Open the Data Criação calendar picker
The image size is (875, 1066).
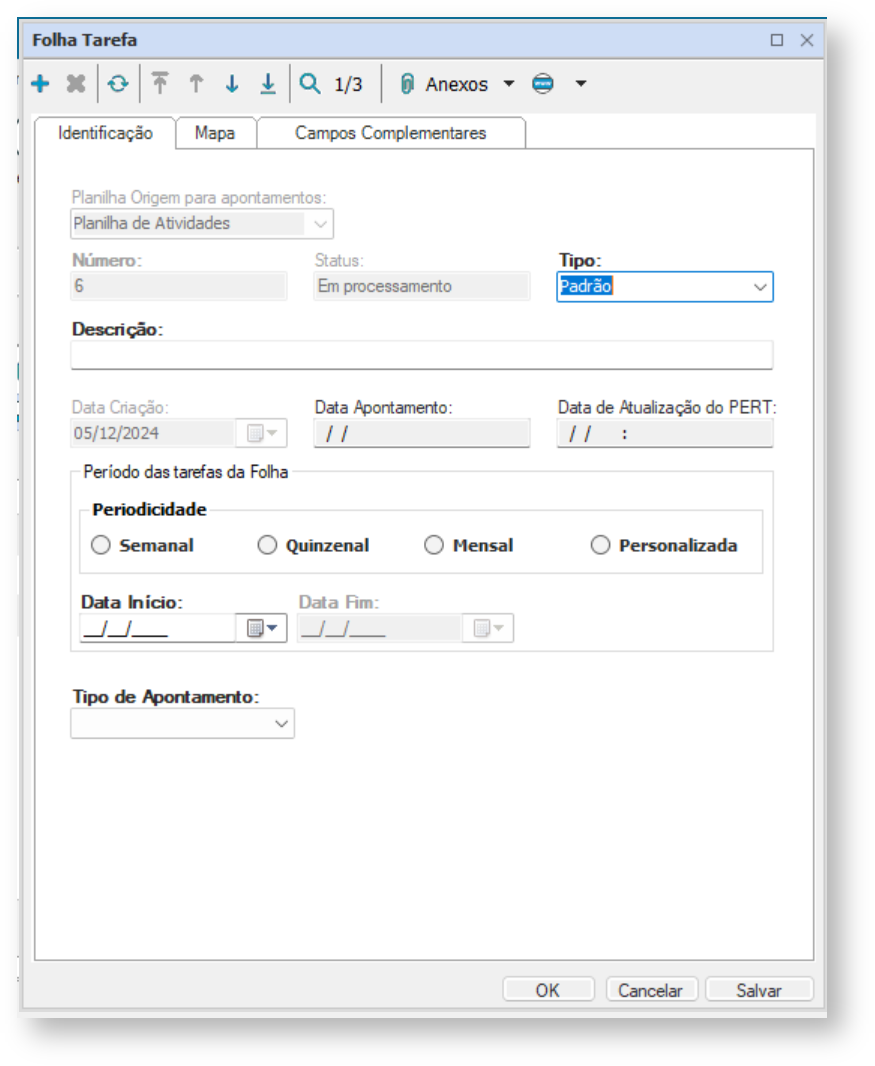262,433
